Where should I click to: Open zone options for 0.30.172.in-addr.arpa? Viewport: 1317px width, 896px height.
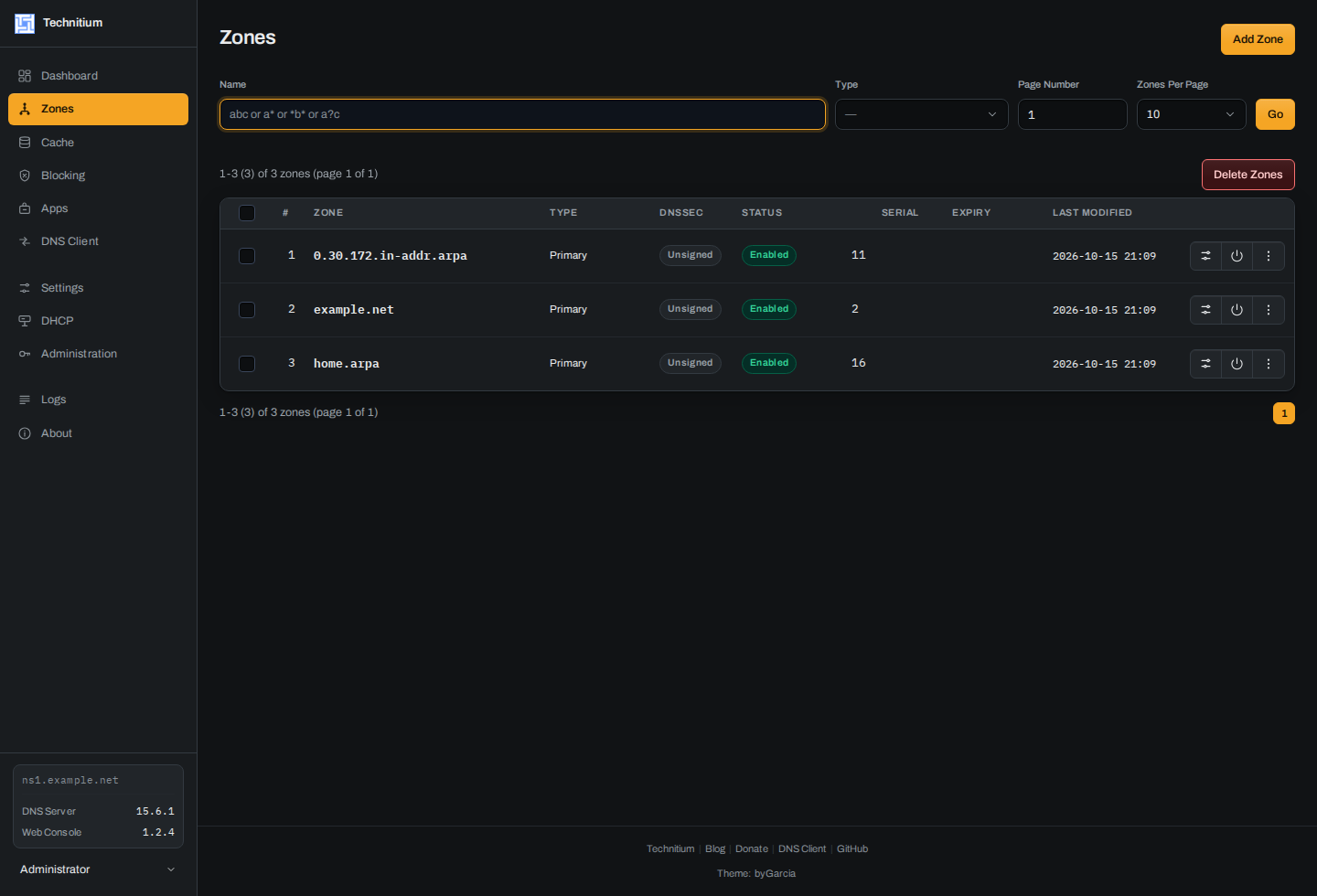tap(1205, 256)
